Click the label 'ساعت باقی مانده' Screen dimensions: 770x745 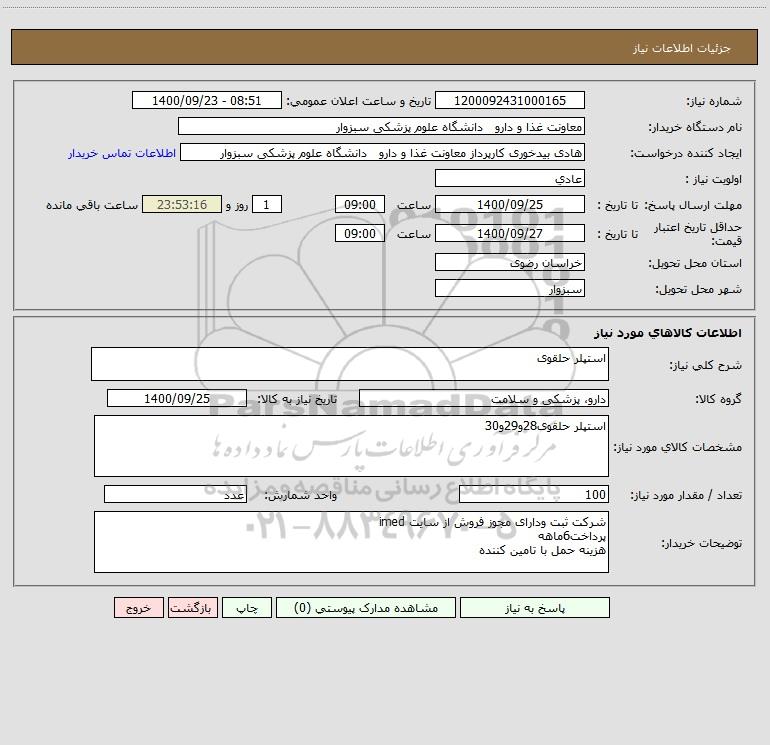click(x=92, y=205)
